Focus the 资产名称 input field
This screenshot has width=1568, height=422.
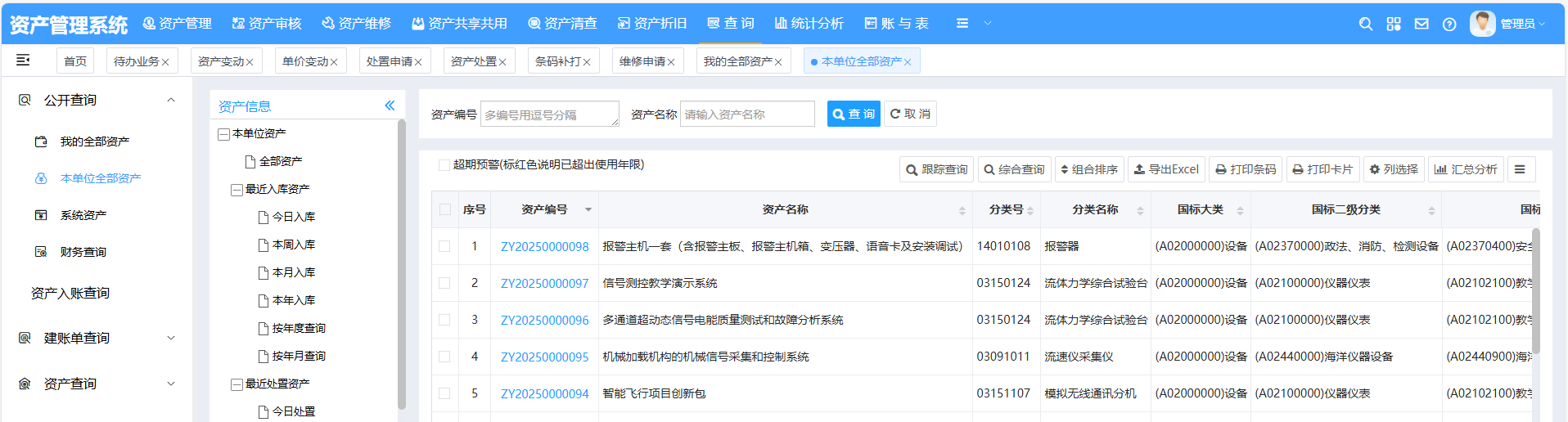746,114
